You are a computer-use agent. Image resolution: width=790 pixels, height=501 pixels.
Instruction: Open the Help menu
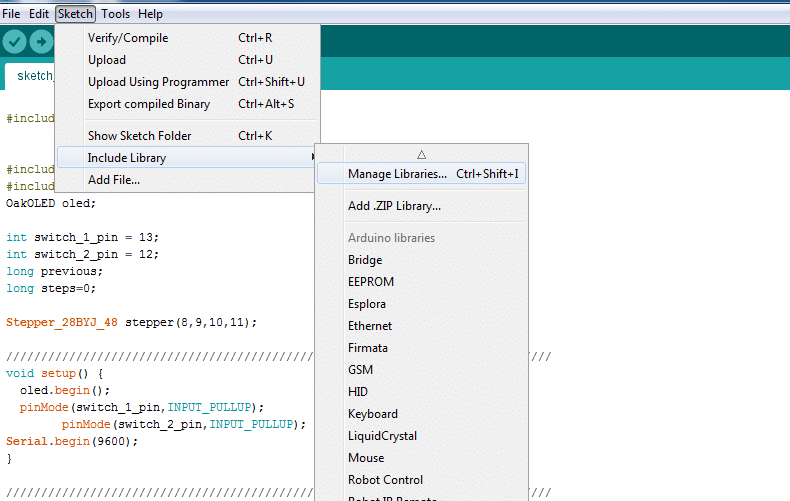tap(150, 14)
